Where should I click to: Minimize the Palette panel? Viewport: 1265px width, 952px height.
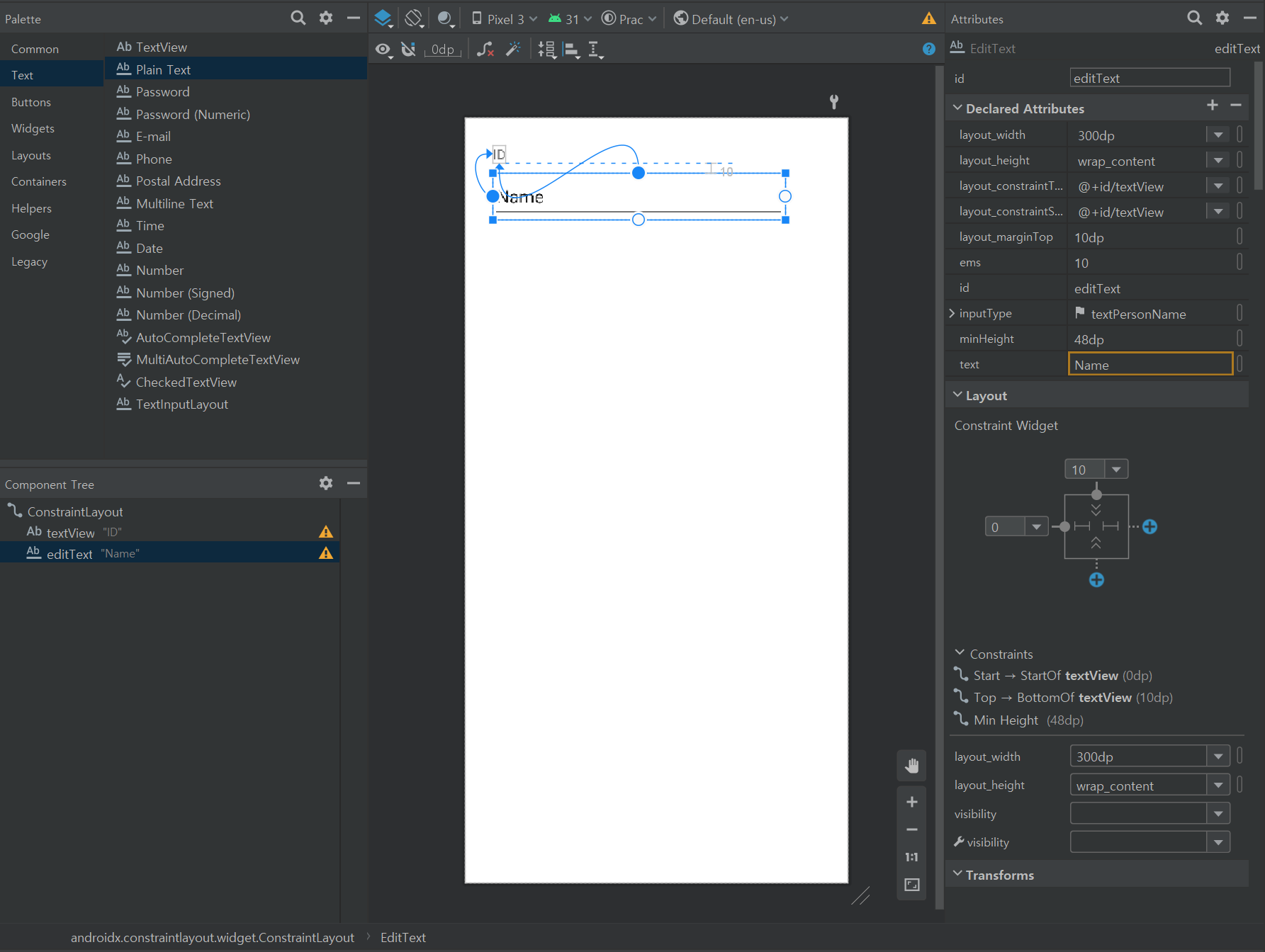pos(353,18)
